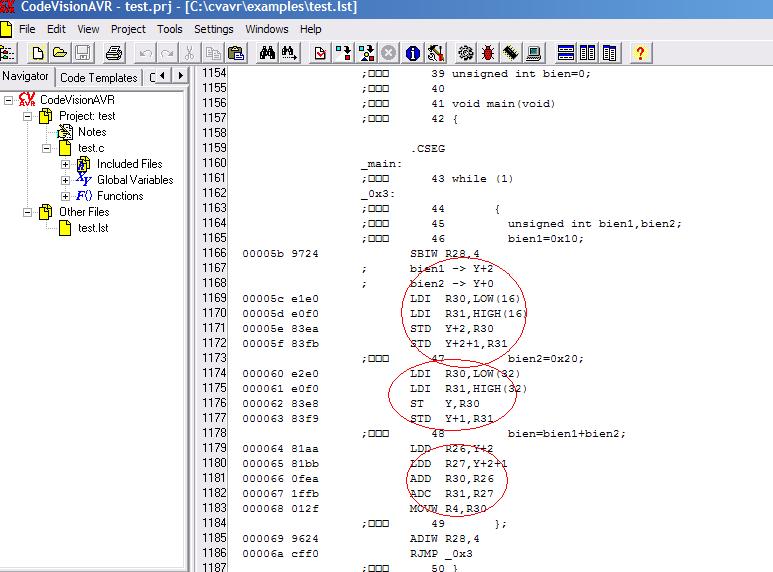Switch to the Code Templates tab

[x=99, y=77]
